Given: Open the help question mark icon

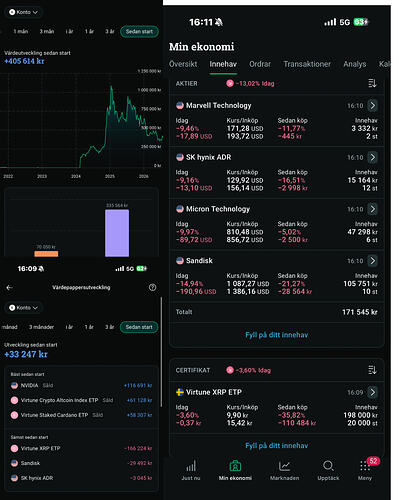Looking at the screenshot, I should (152, 287).
